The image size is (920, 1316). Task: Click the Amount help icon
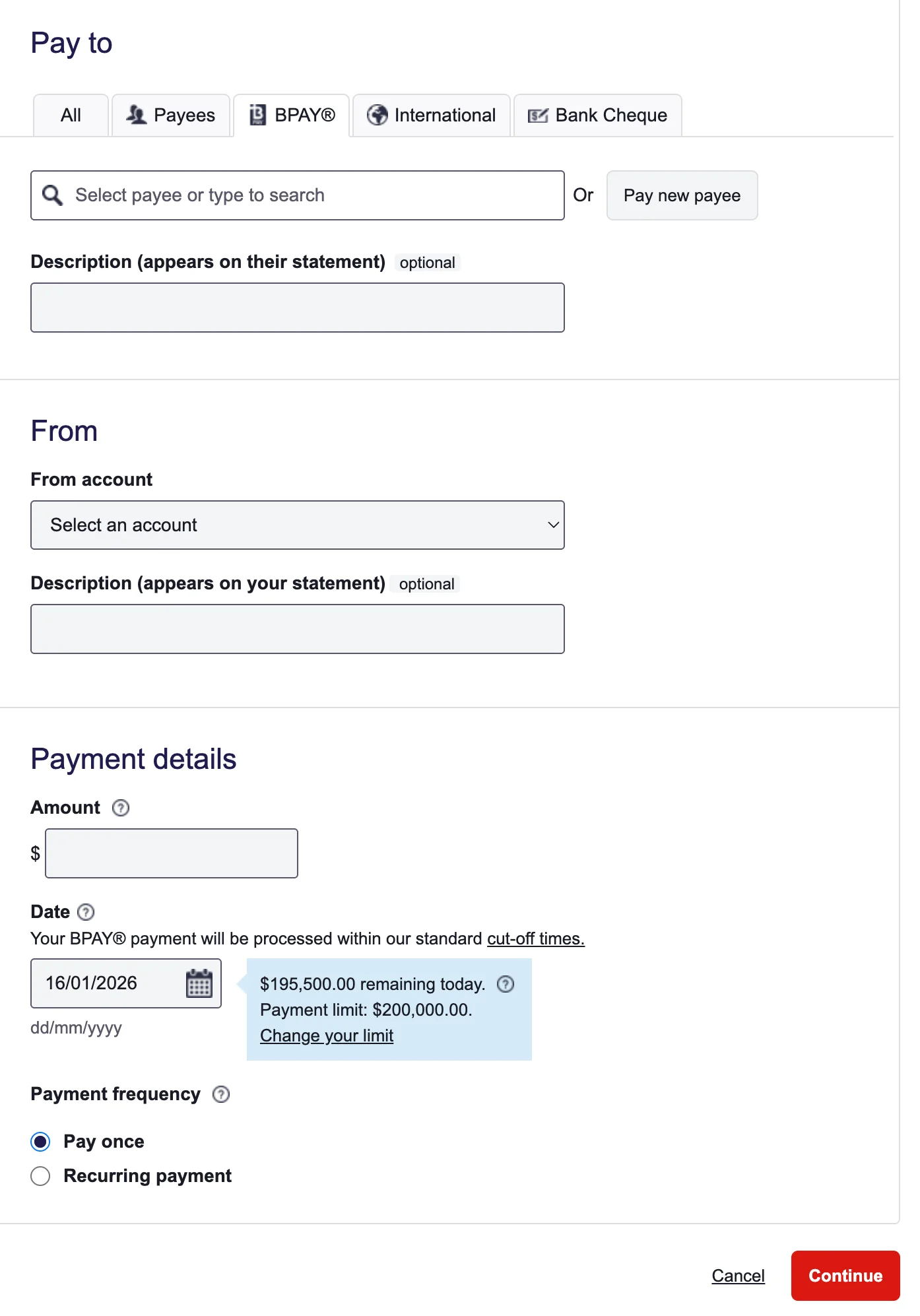(x=121, y=807)
